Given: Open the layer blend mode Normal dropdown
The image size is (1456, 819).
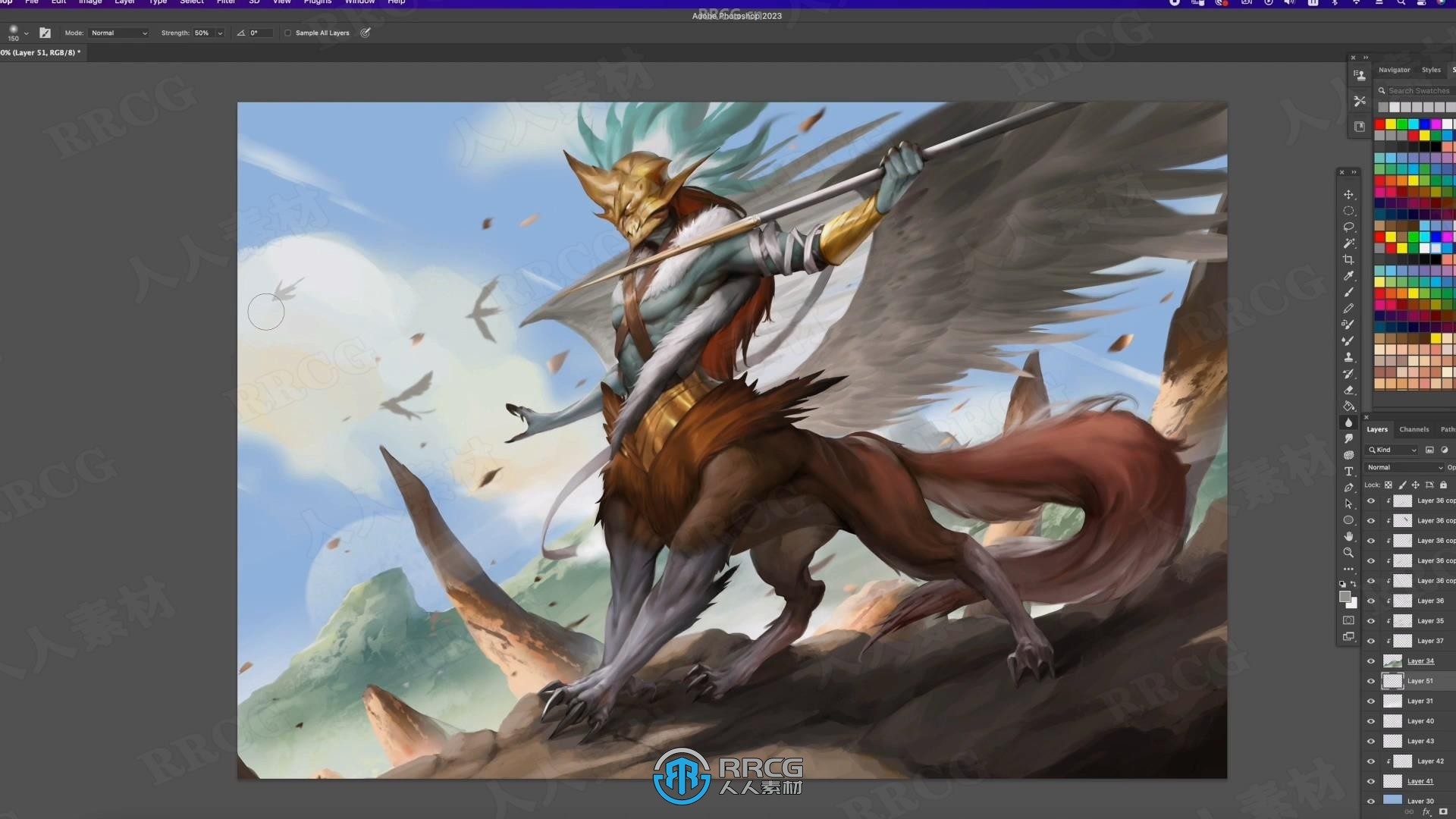Looking at the screenshot, I should [x=1404, y=467].
